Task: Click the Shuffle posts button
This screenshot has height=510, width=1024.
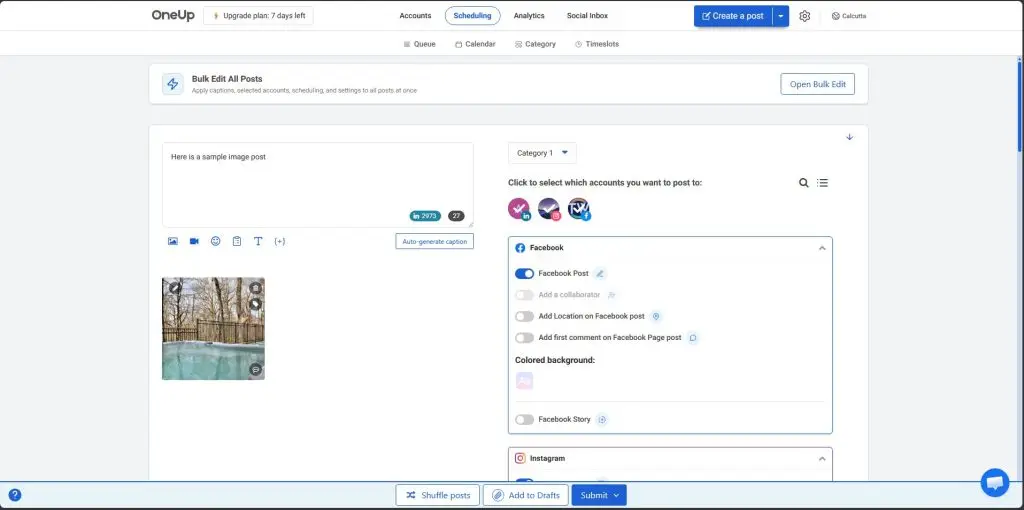Action: [x=438, y=495]
